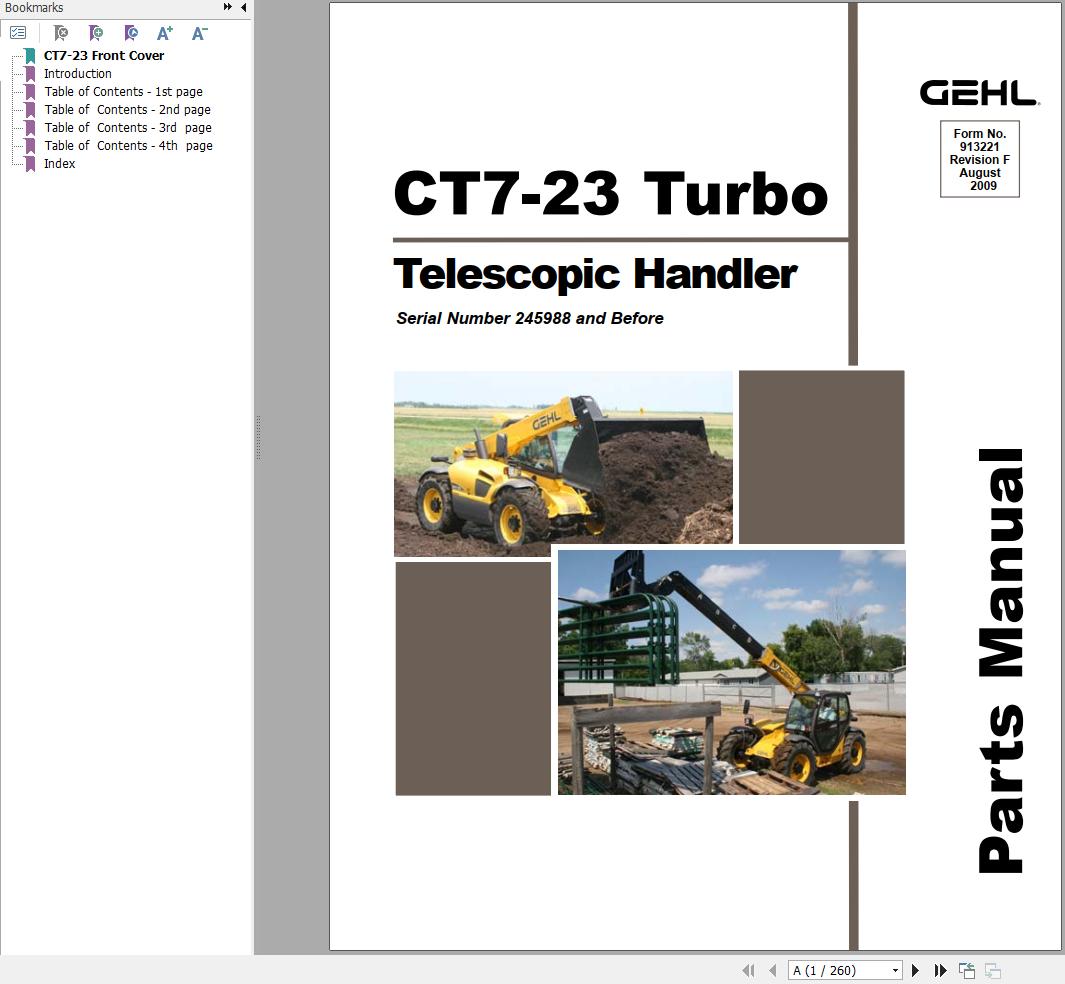The image size is (1065, 984).
Task: Click the panel splitter handle beside Bookmarks
Action: coord(258,439)
